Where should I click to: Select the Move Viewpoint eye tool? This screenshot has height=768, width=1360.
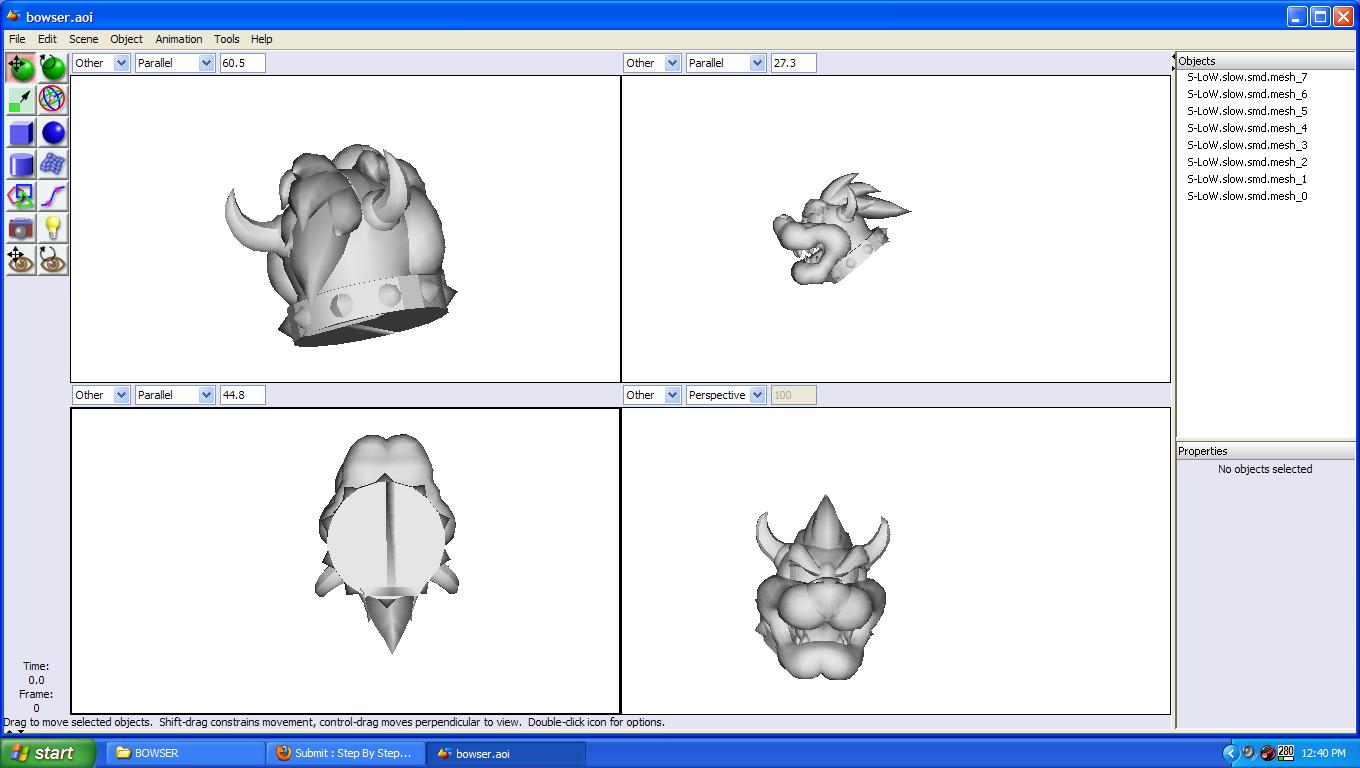coord(21,260)
